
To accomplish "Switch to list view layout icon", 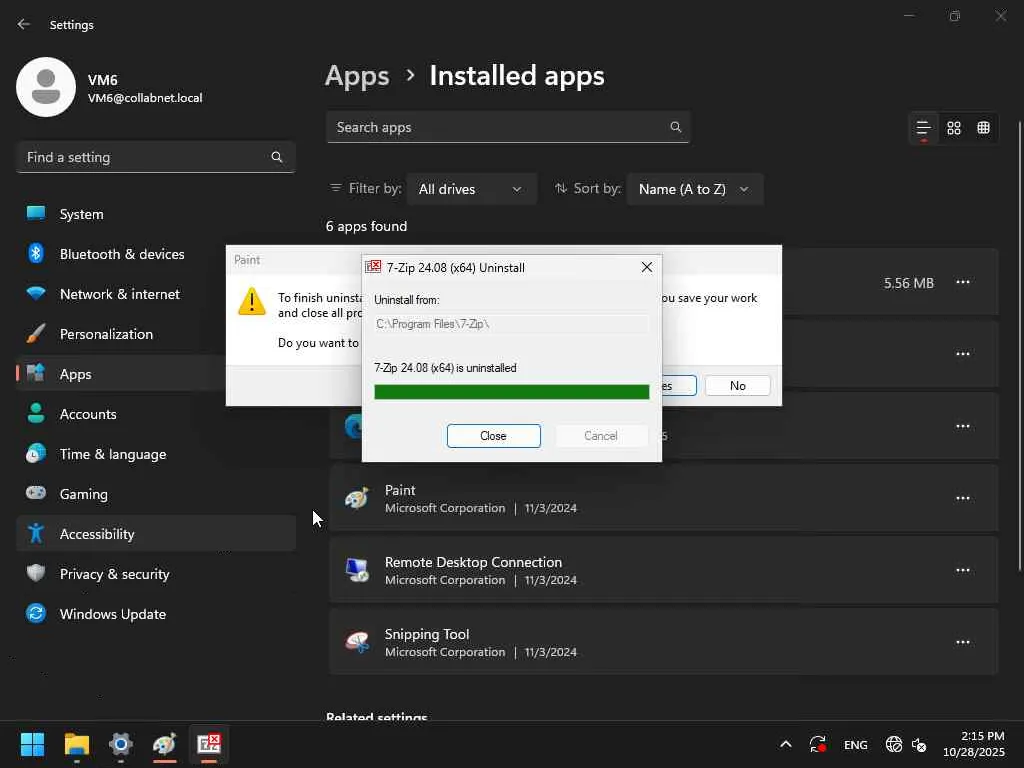I will (x=923, y=128).
